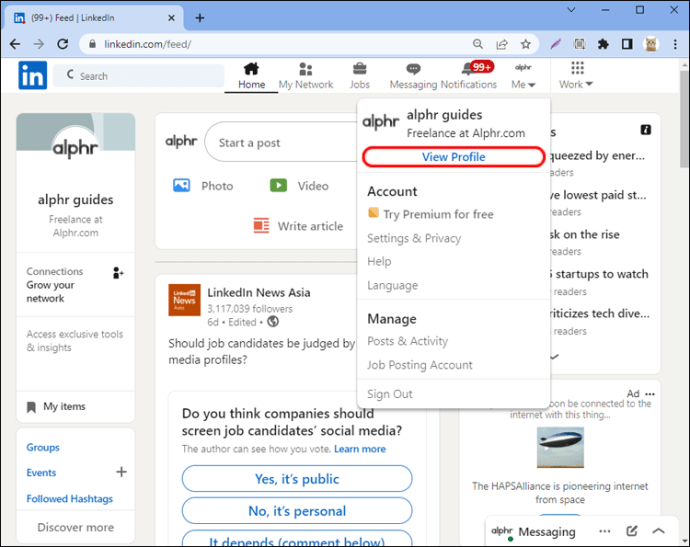Select Try Premium for free
The height and width of the screenshot is (547, 690).
tap(438, 214)
